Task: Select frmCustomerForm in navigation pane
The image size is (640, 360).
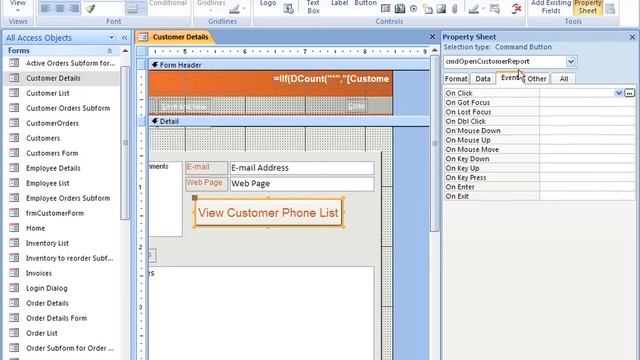Action: (x=62, y=213)
